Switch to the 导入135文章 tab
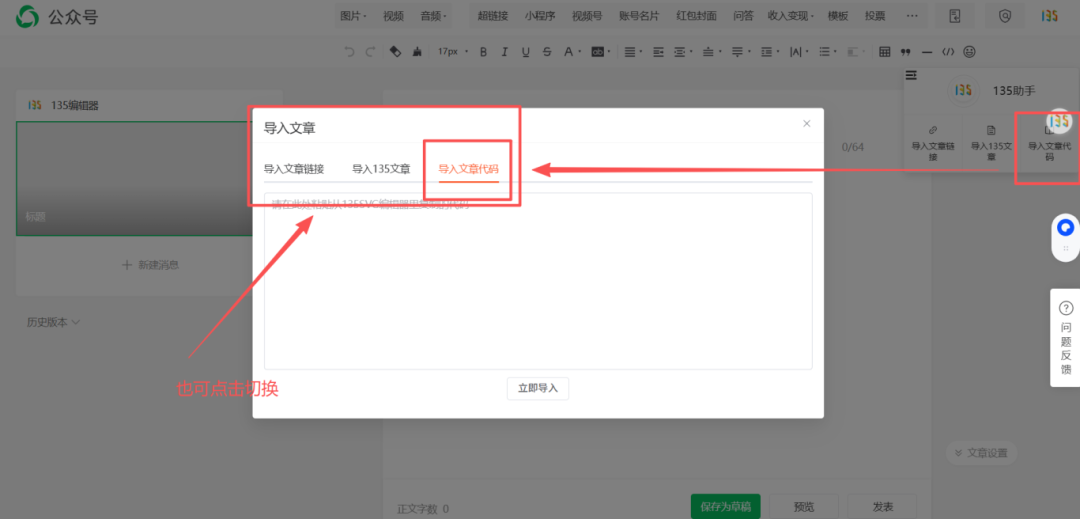 382,169
